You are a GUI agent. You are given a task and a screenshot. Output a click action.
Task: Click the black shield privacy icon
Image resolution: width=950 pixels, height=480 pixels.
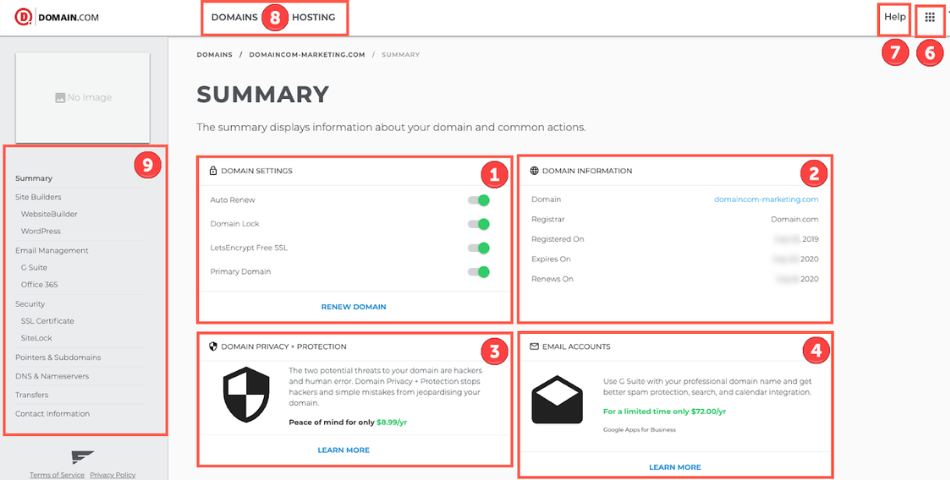(243, 394)
